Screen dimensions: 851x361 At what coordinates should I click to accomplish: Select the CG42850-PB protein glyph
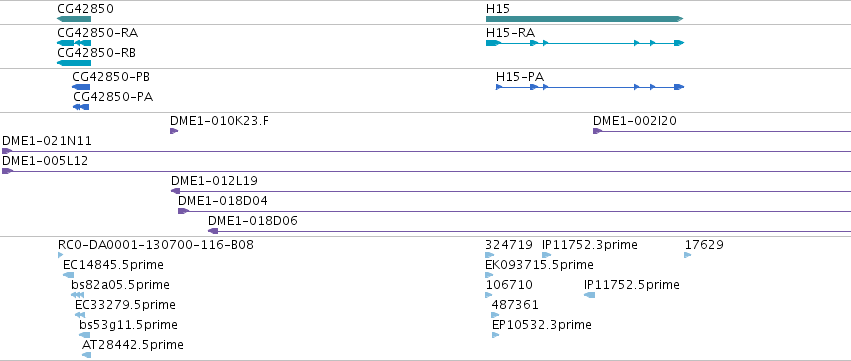81,87
